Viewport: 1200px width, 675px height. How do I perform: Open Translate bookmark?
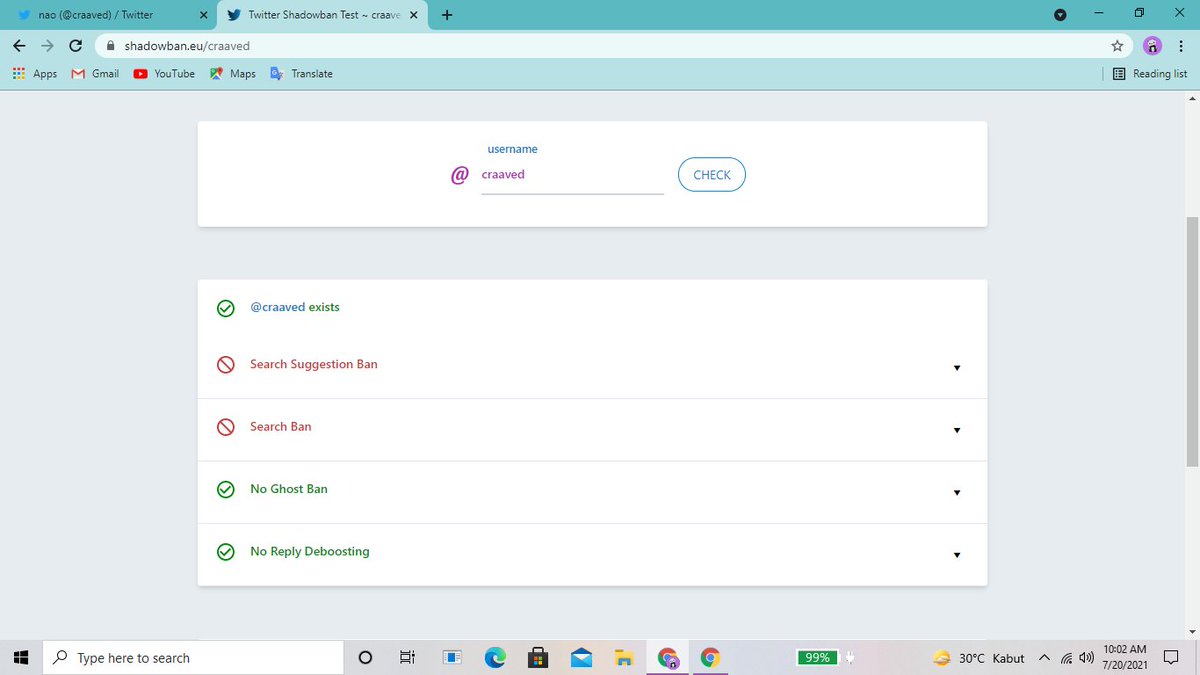[x=301, y=74]
